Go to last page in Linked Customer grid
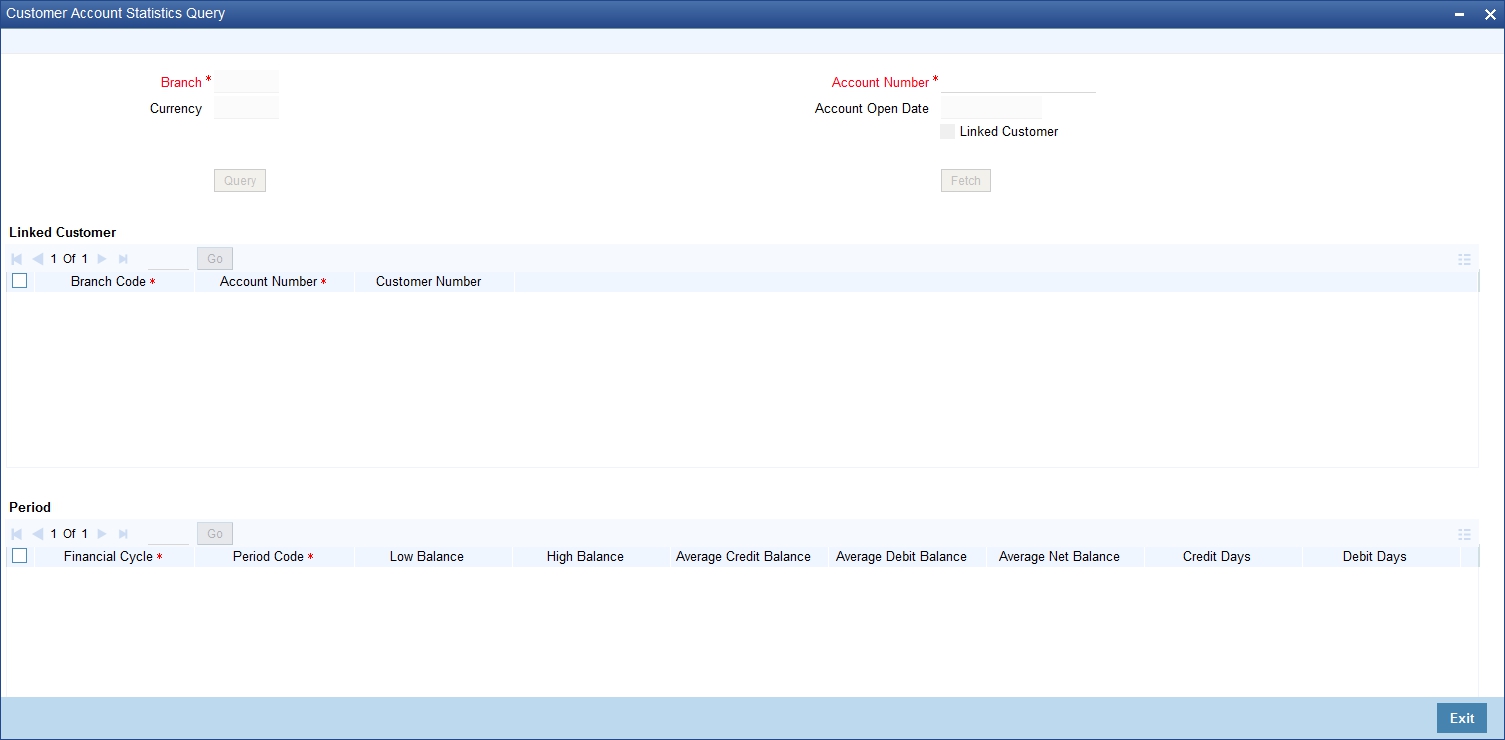This screenshot has height=740, width=1505. 123,259
